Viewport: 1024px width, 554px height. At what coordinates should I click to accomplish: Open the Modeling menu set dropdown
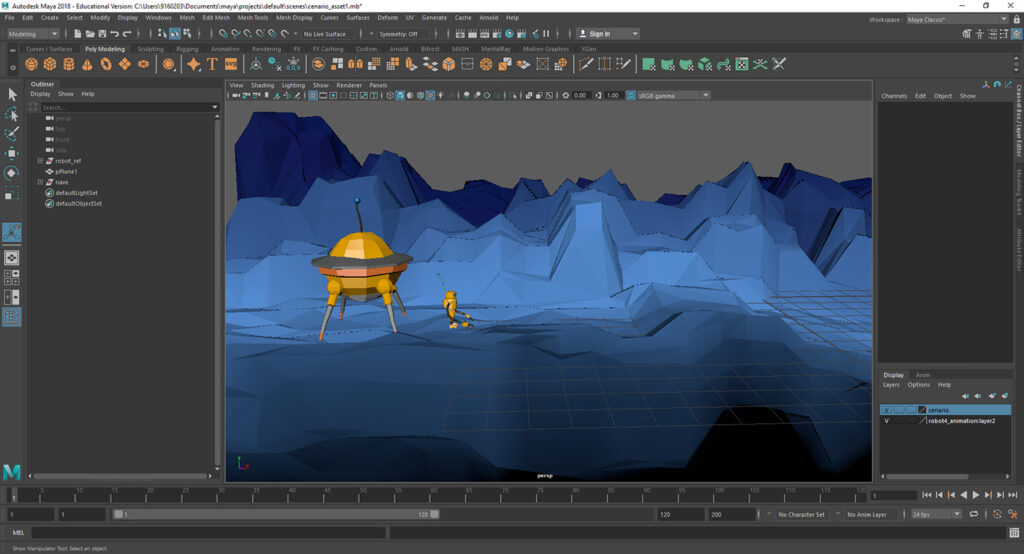(x=33, y=34)
